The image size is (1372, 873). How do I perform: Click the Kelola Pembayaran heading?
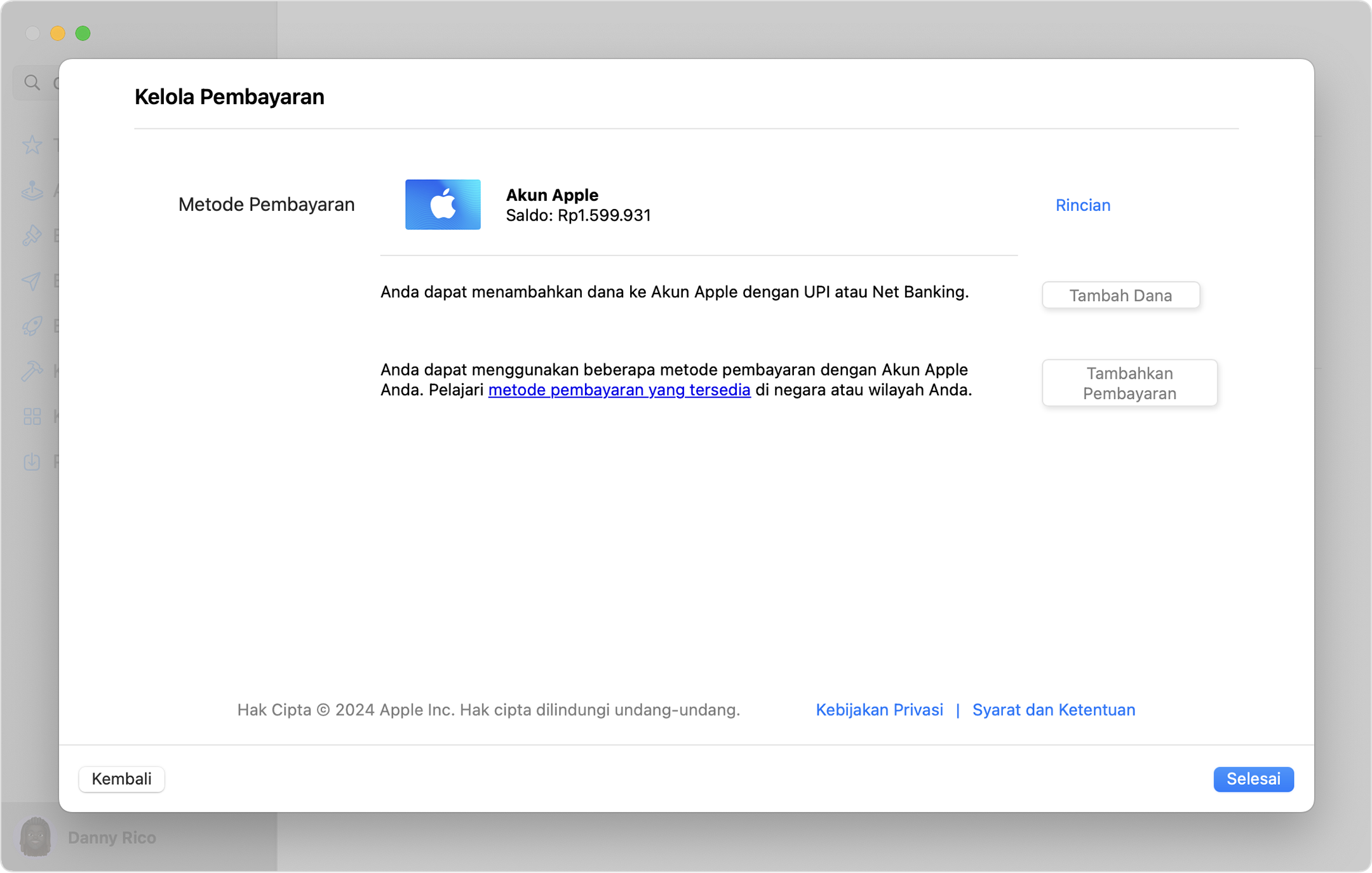229,97
